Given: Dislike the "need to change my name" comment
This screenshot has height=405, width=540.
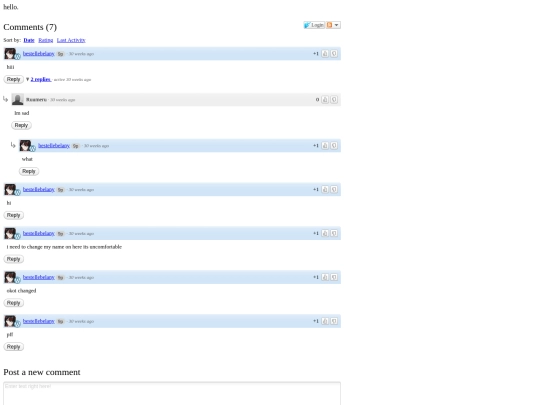Looking at the screenshot, I should [x=334, y=233].
